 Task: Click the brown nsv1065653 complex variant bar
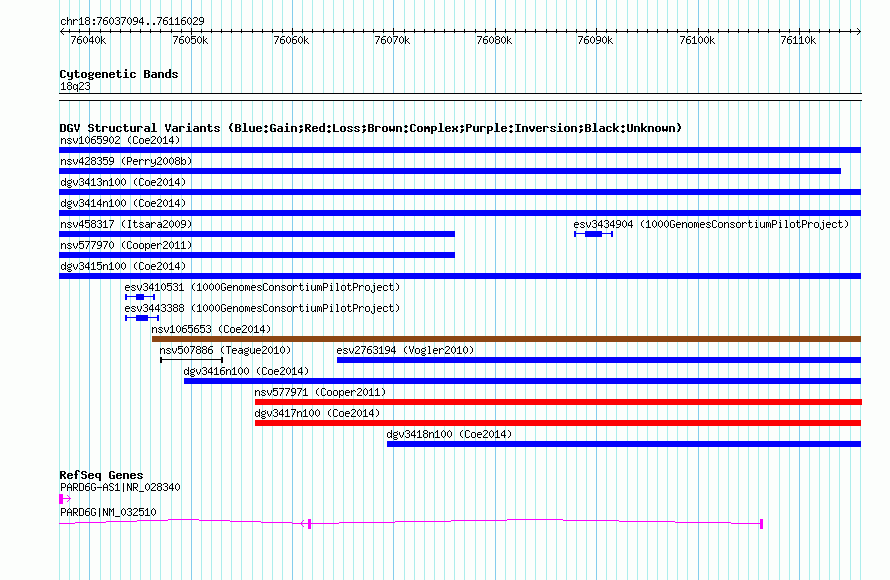point(506,339)
